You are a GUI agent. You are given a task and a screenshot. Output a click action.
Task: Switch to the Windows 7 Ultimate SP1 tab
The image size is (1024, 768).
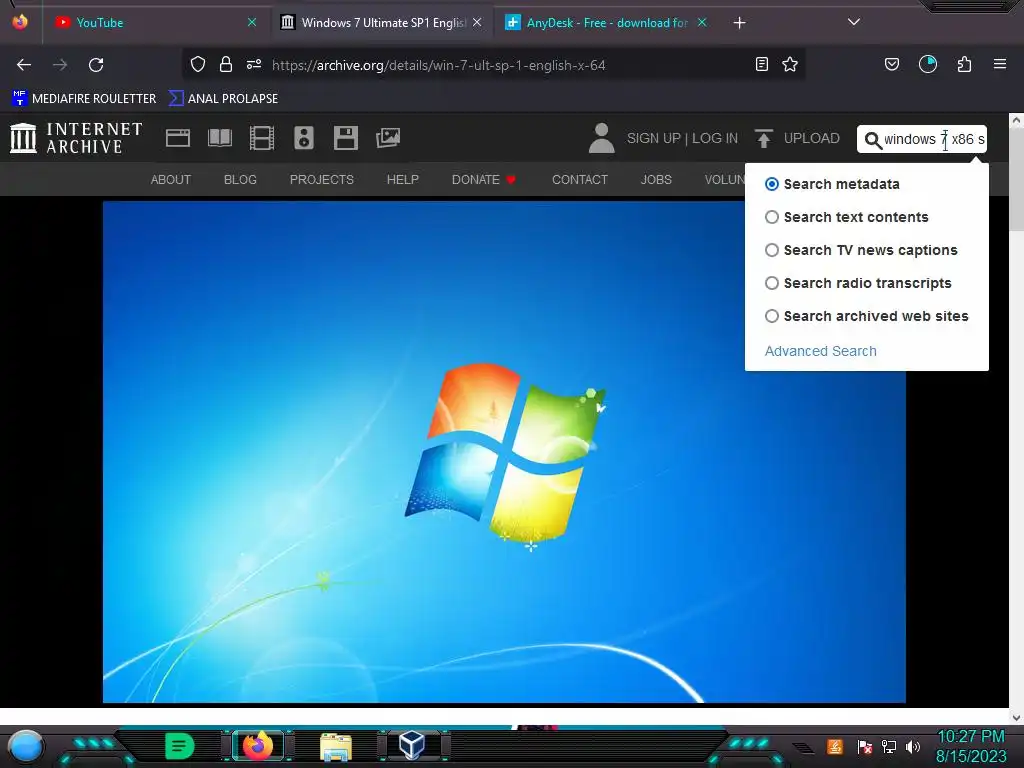(381, 23)
